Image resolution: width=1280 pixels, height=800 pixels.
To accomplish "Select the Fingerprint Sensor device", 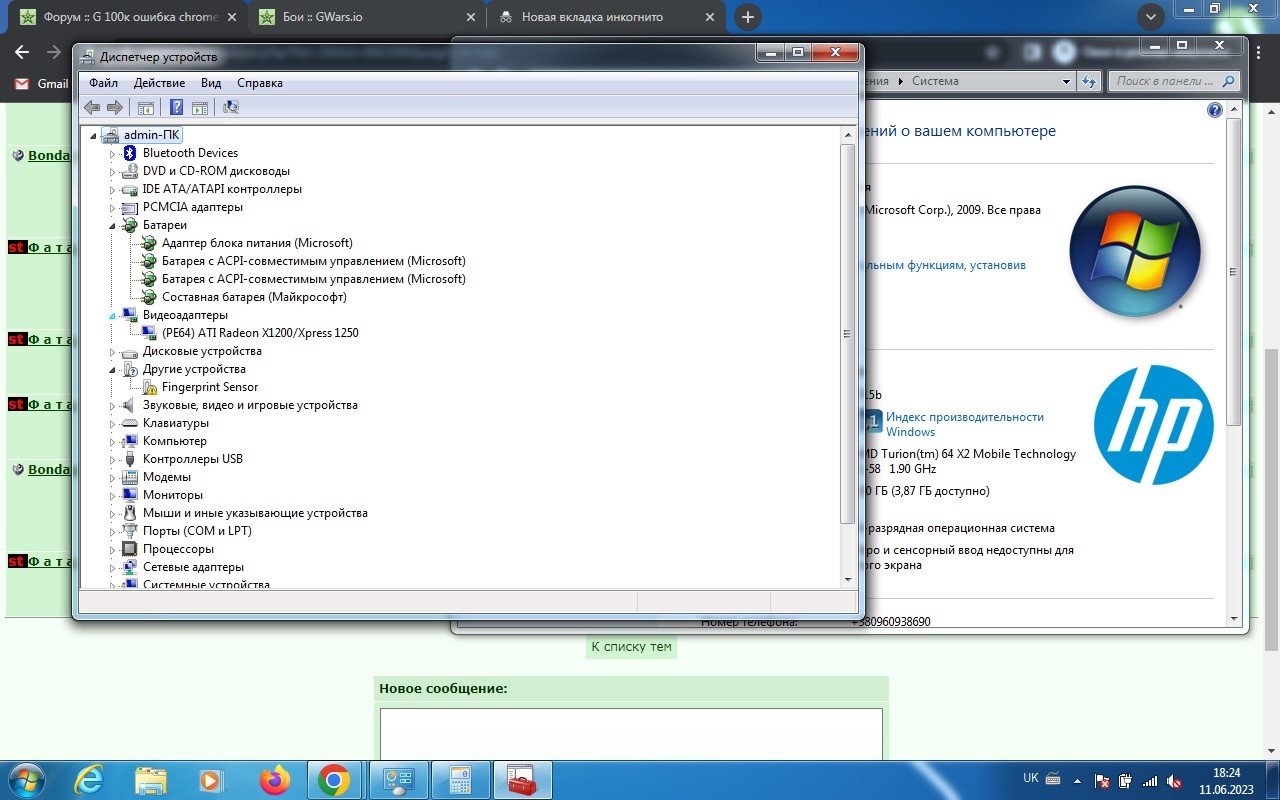I will pos(210,387).
